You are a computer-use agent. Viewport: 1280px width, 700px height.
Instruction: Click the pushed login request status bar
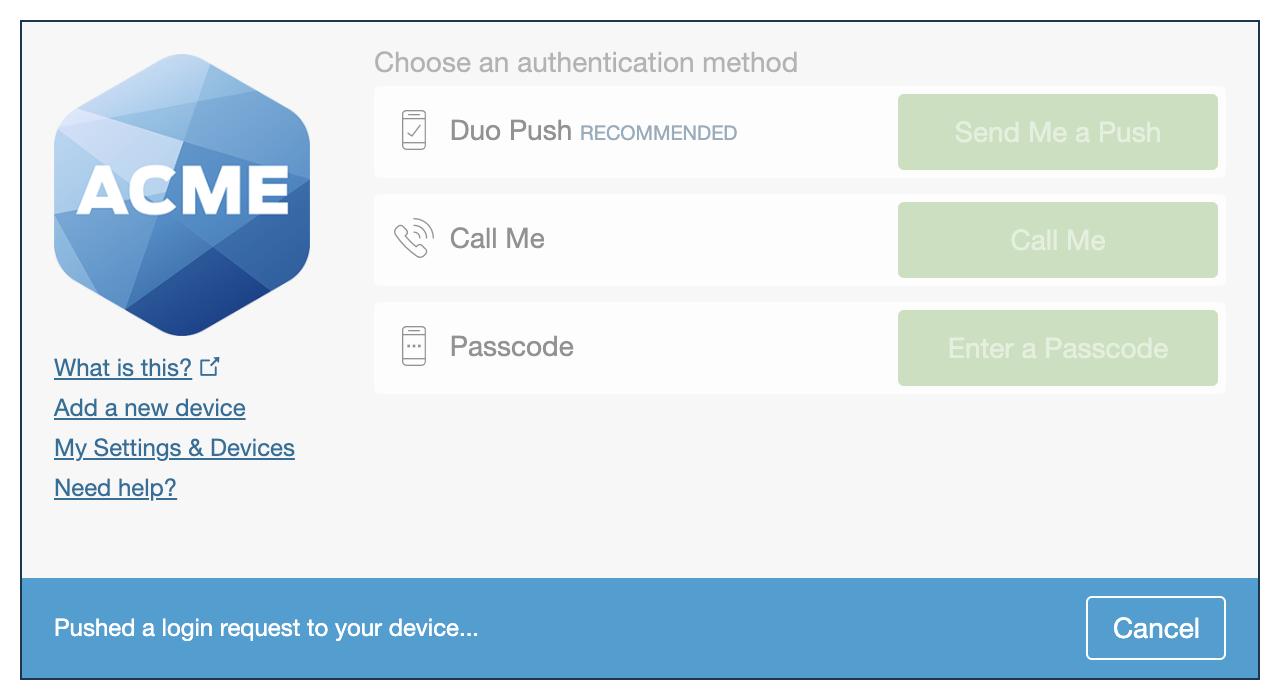pos(267,627)
